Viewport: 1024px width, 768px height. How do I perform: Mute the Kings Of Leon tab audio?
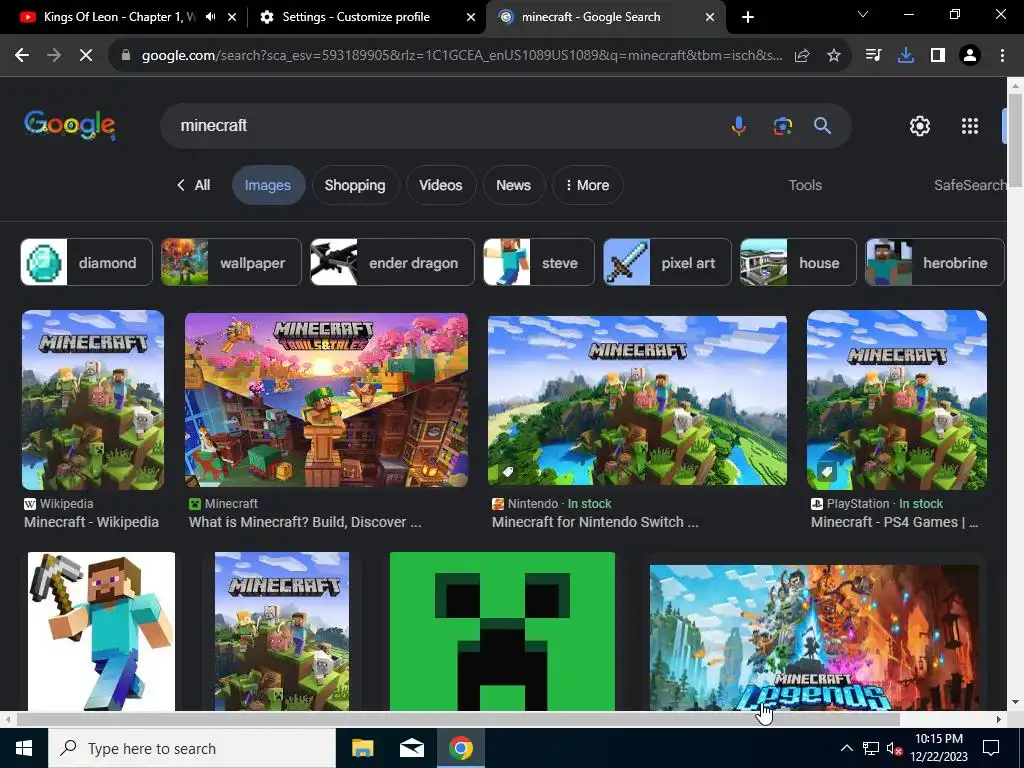coord(210,17)
